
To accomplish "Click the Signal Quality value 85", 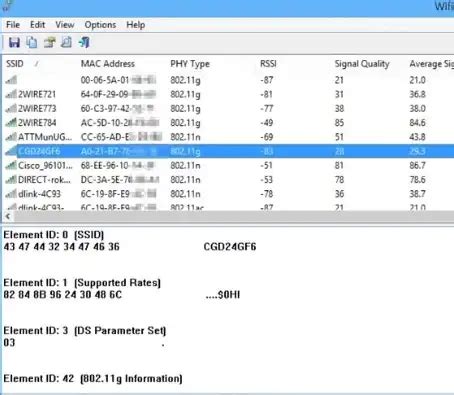I will [339, 123].
